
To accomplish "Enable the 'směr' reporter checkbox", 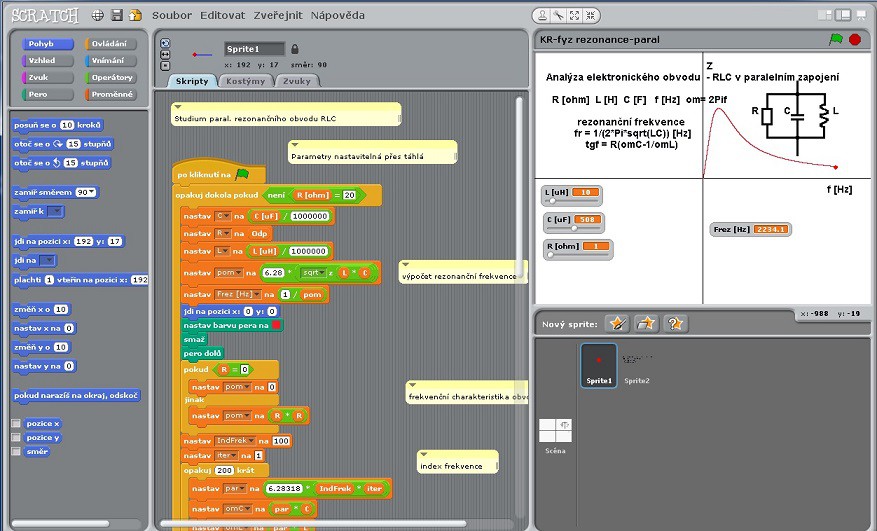I will 16,451.
